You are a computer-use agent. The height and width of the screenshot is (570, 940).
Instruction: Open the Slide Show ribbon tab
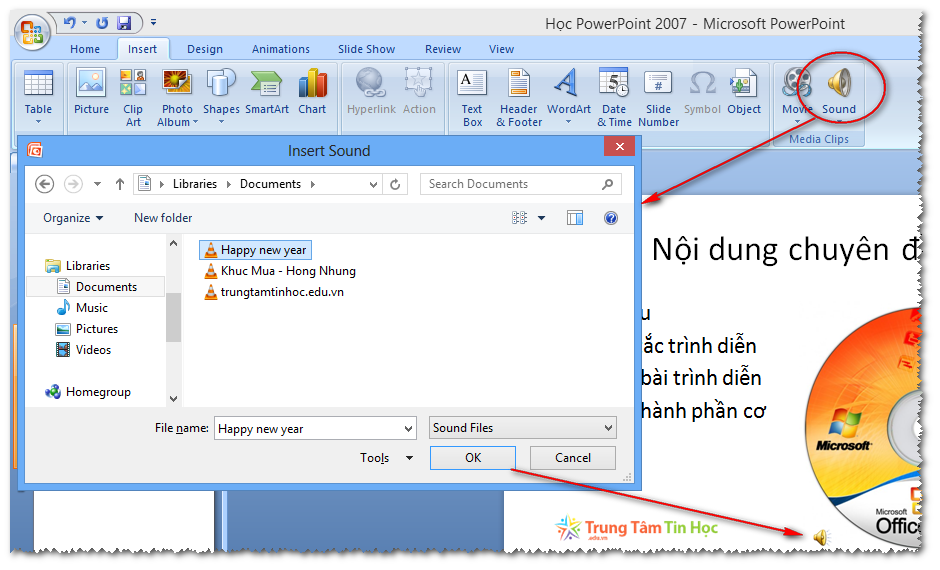[x=366, y=49]
